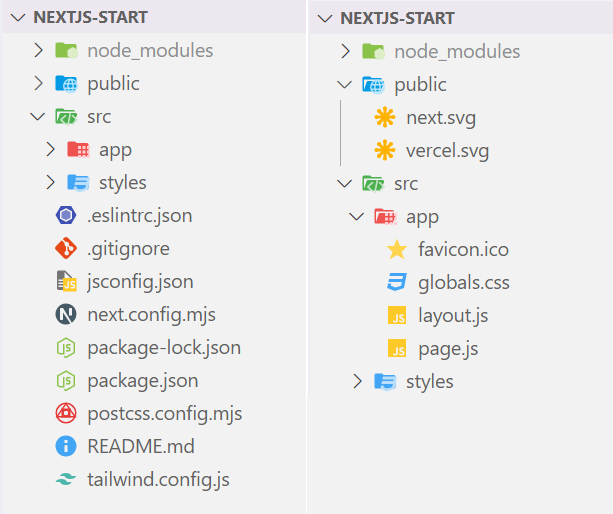
Task: Click the open public folder icon in right panel
Action: 373,84
